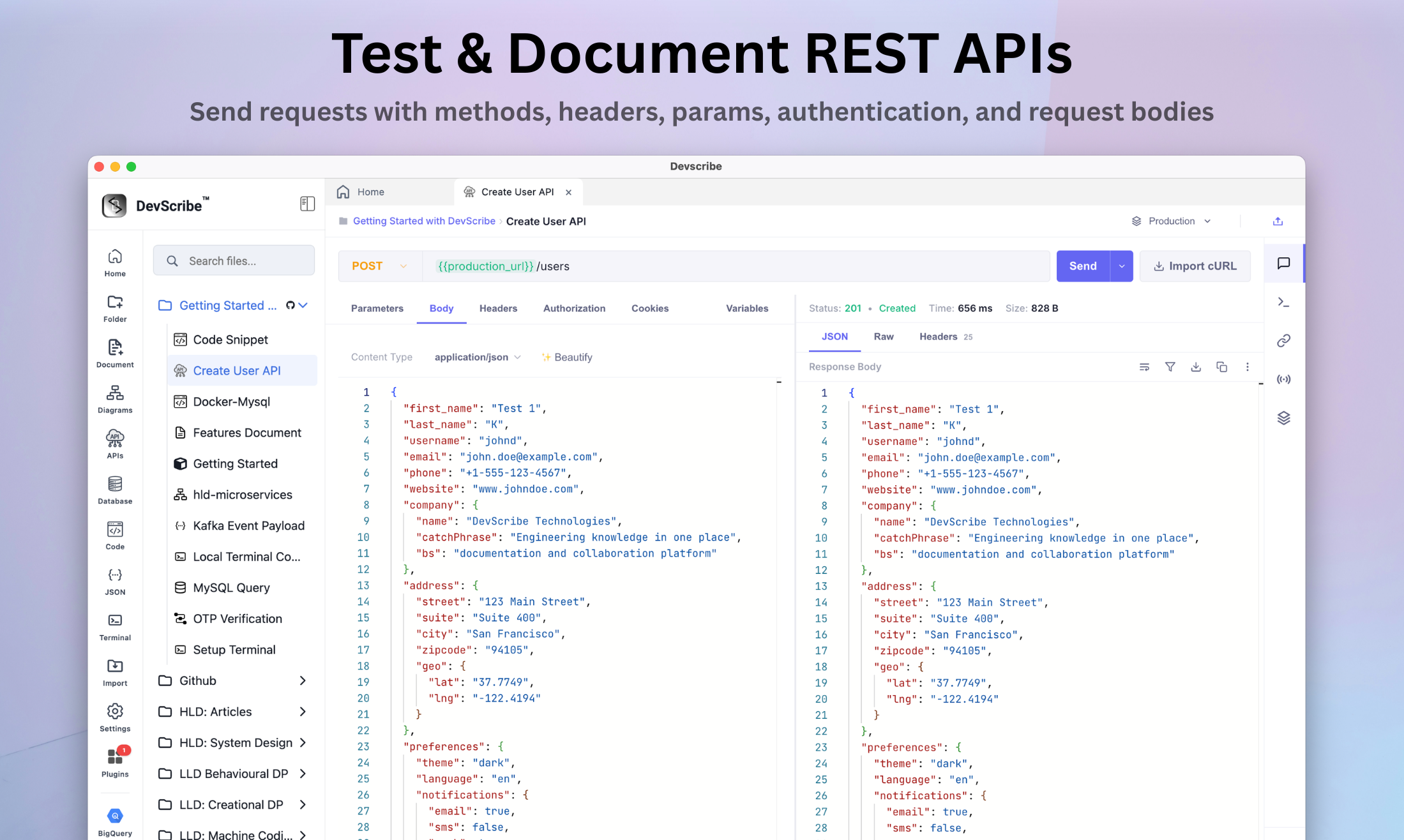Download the response body
The width and height of the screenshot is (1404, 840).
coord(1196,367)
